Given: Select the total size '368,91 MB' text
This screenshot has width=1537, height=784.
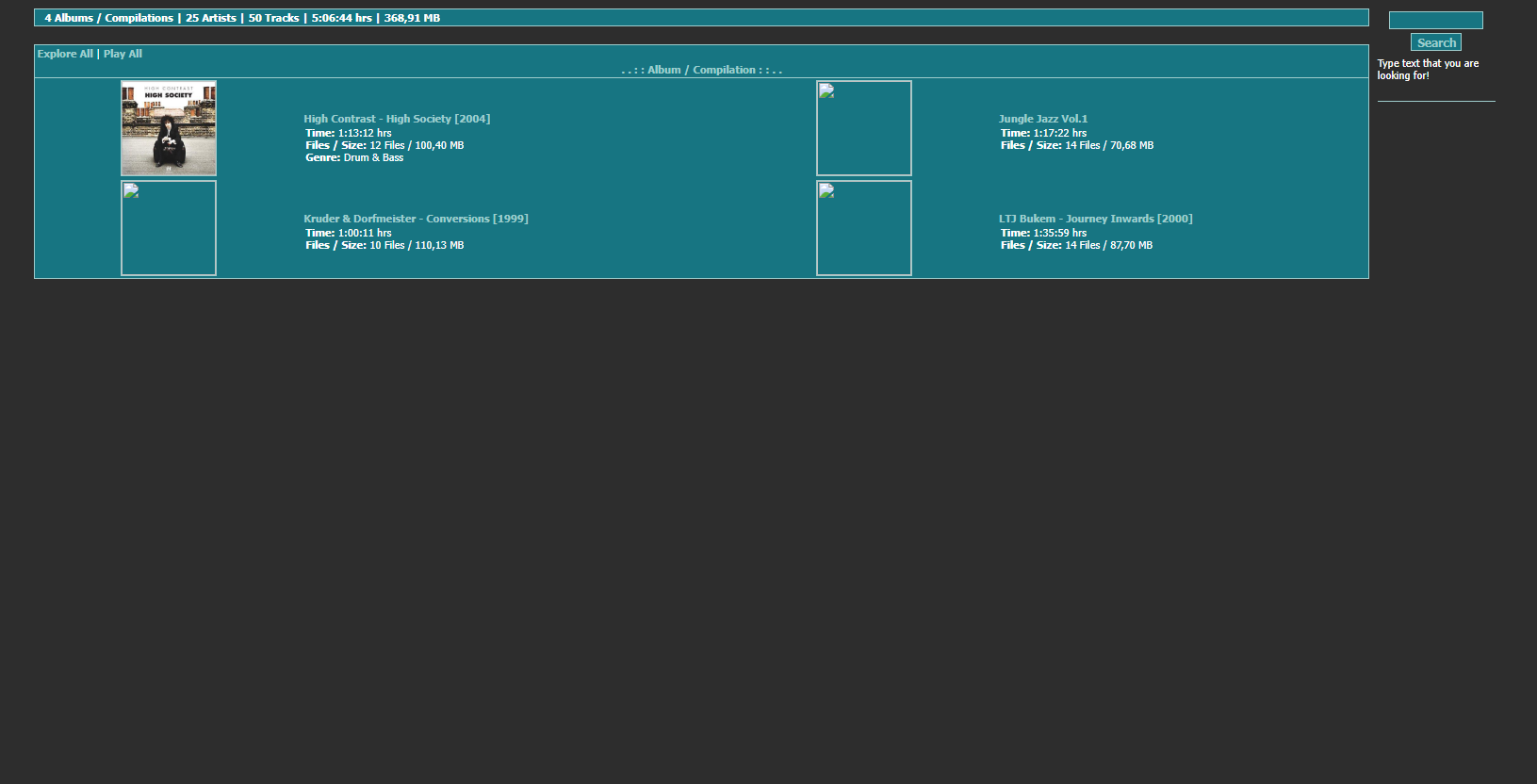Looking at the screenshot, I should point(412,18).
